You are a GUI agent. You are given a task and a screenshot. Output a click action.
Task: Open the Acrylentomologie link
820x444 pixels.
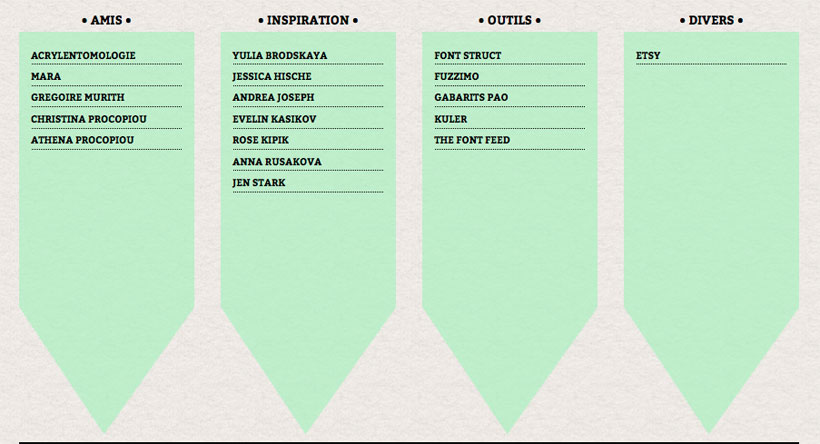83,55
